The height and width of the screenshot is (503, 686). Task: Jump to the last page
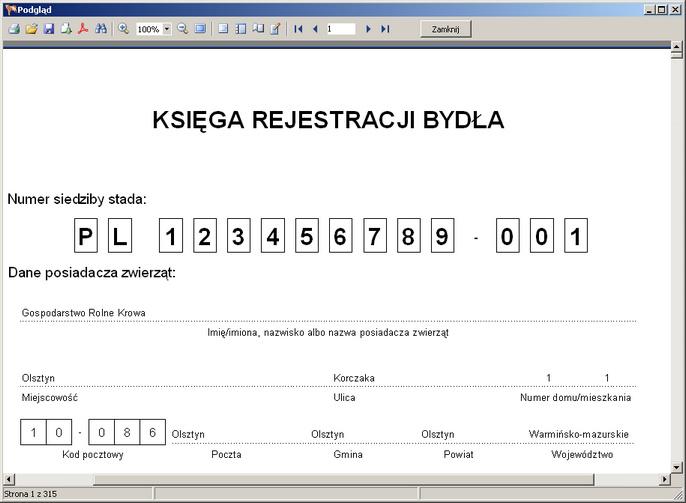coord(385,29)
